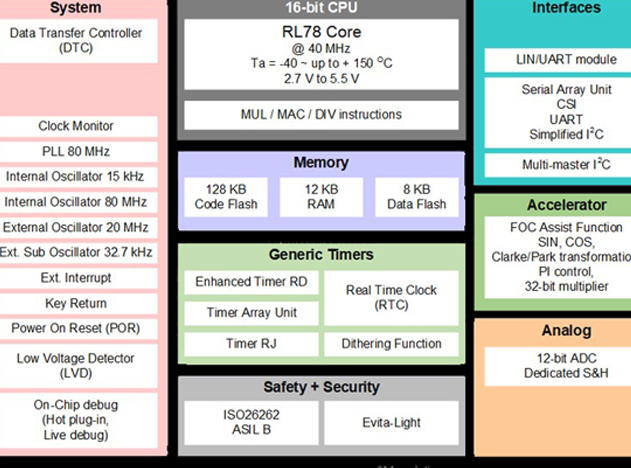Select Internal Oscillator 15 kHz block
Screen dimensions: 631x468
click(78, 177)
